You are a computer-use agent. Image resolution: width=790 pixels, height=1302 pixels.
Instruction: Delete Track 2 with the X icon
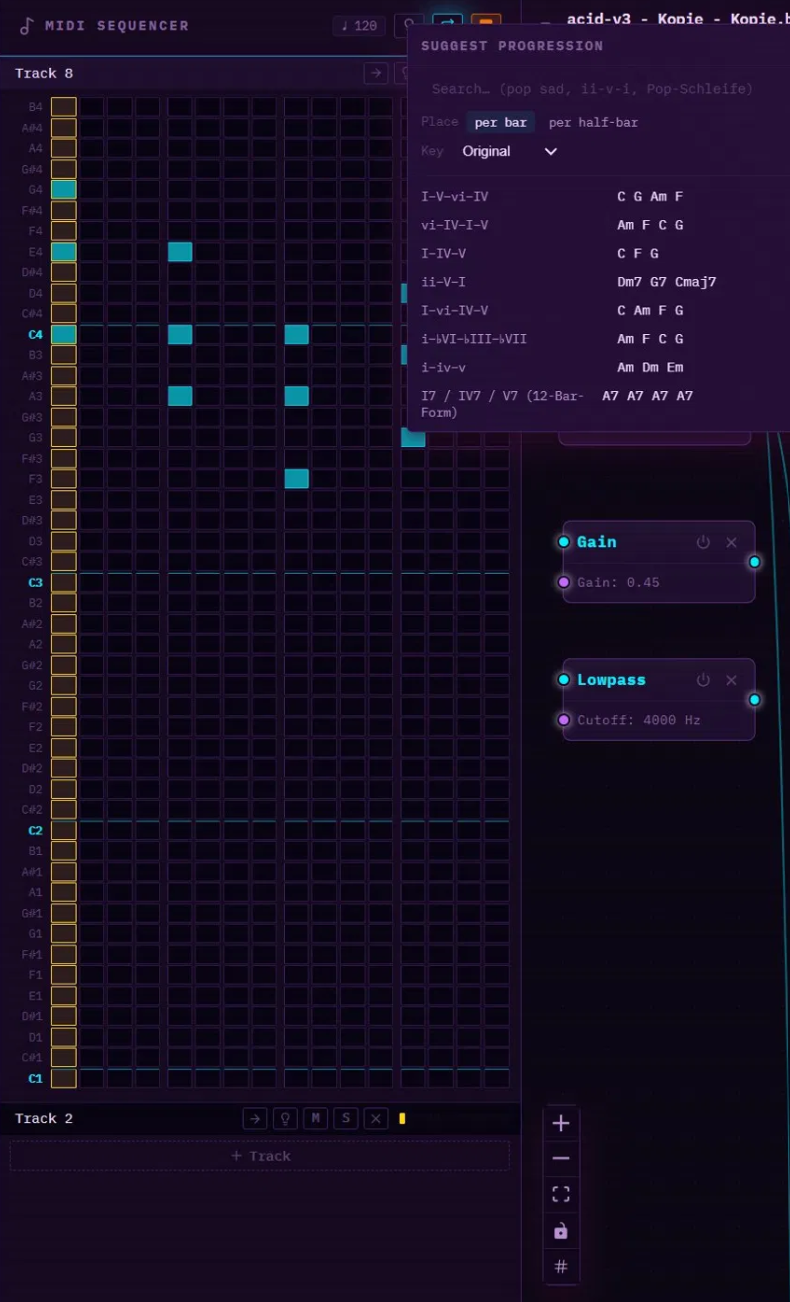coord(376,1118)
